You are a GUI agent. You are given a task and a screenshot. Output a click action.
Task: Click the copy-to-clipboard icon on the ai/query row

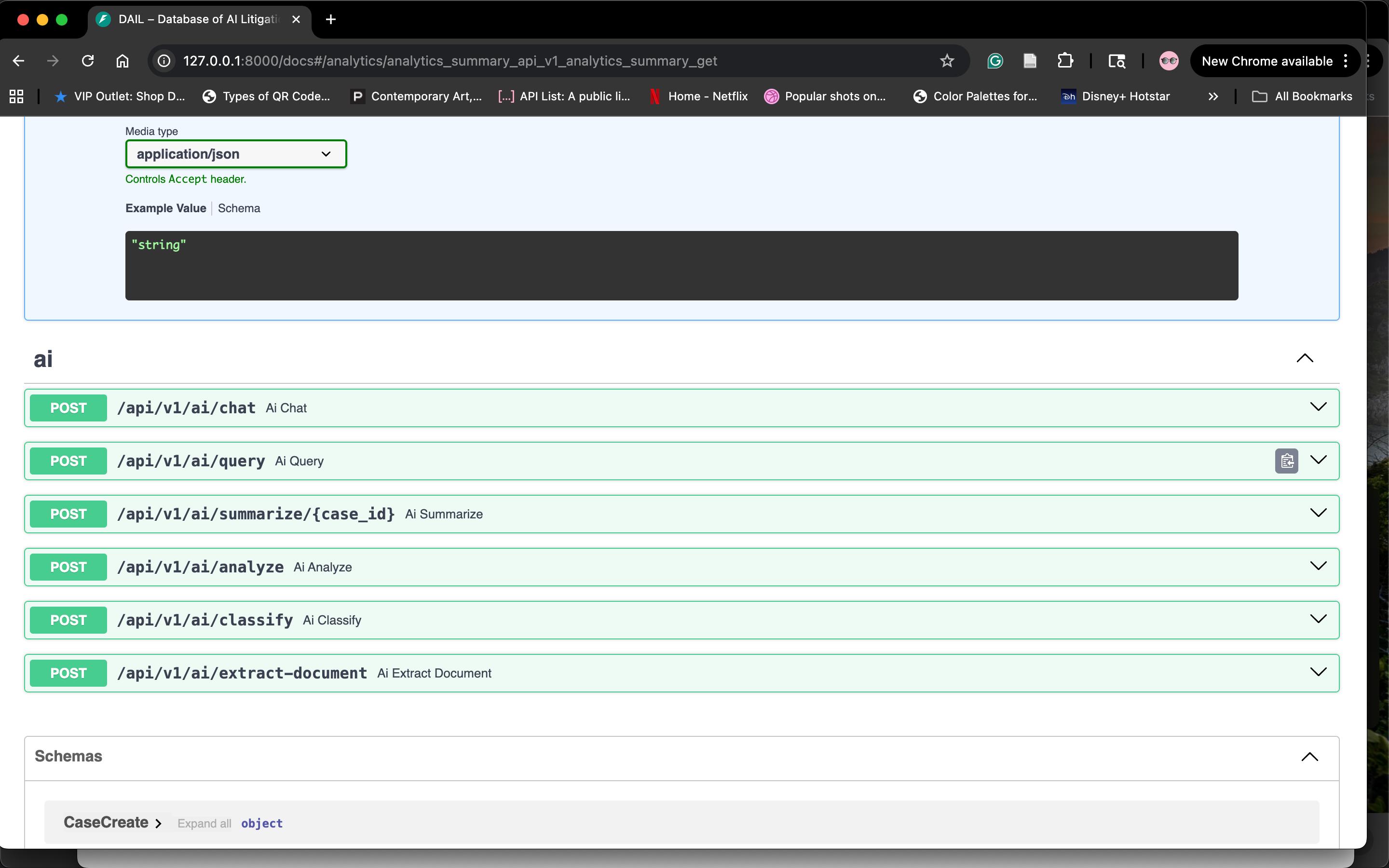pos(1286,461)
